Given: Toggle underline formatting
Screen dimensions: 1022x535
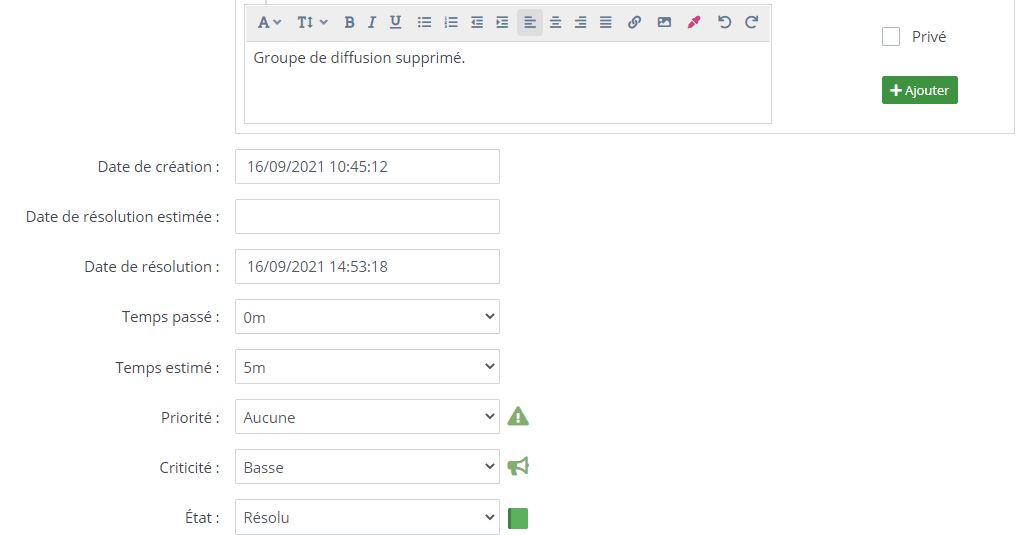Looking at the screenshot, I should (x=395, y=23).
